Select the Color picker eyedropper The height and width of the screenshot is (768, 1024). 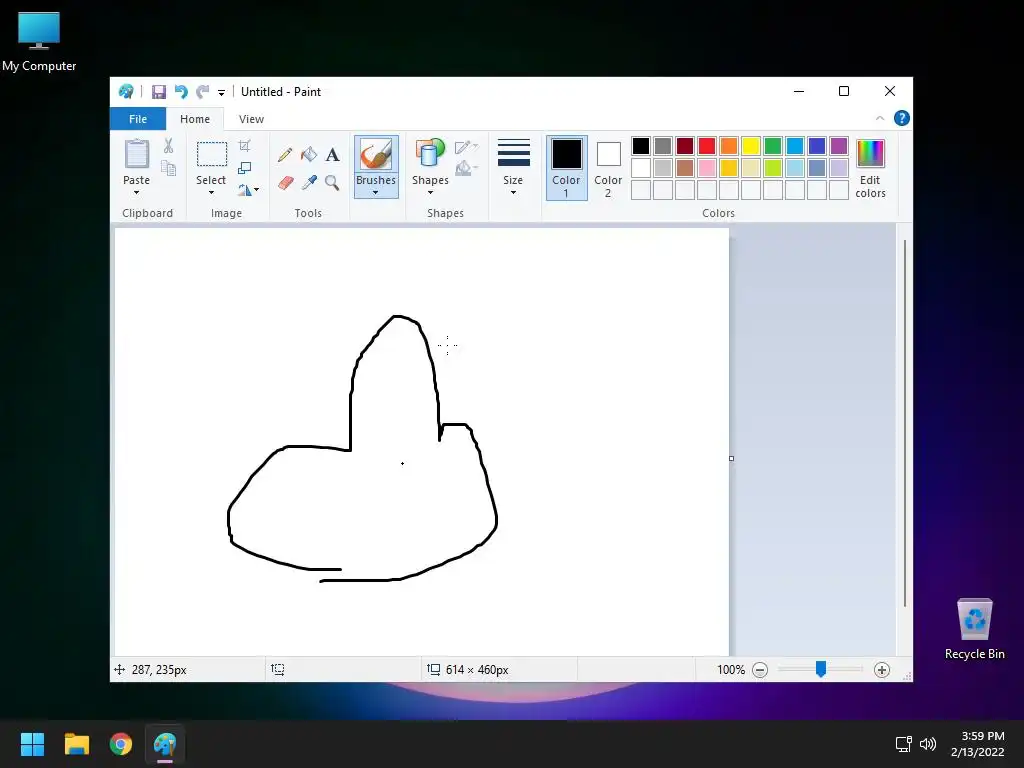pos(309,182)
